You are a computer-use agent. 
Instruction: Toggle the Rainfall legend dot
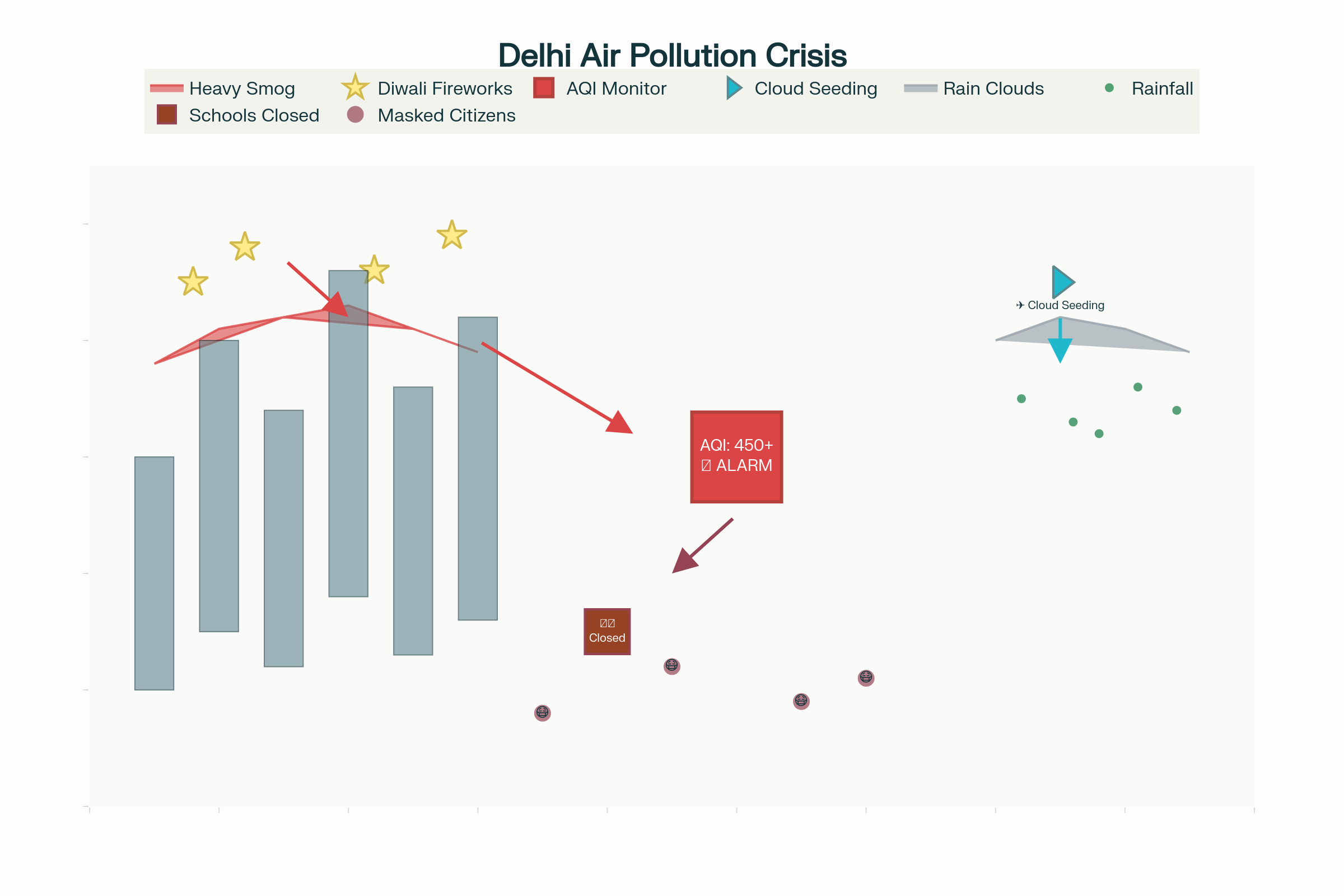tap(1109, 88)
